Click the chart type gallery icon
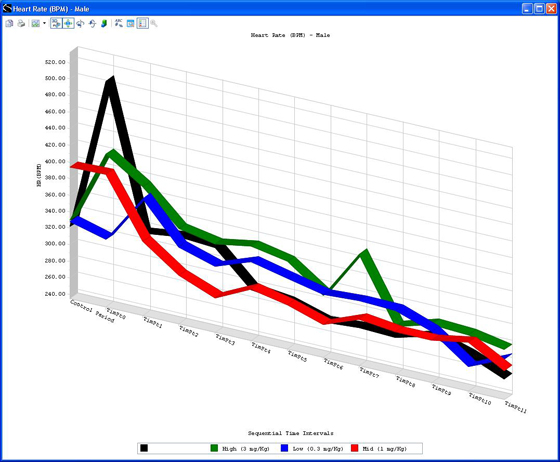The image size is (560, 462). pos(35,24)
